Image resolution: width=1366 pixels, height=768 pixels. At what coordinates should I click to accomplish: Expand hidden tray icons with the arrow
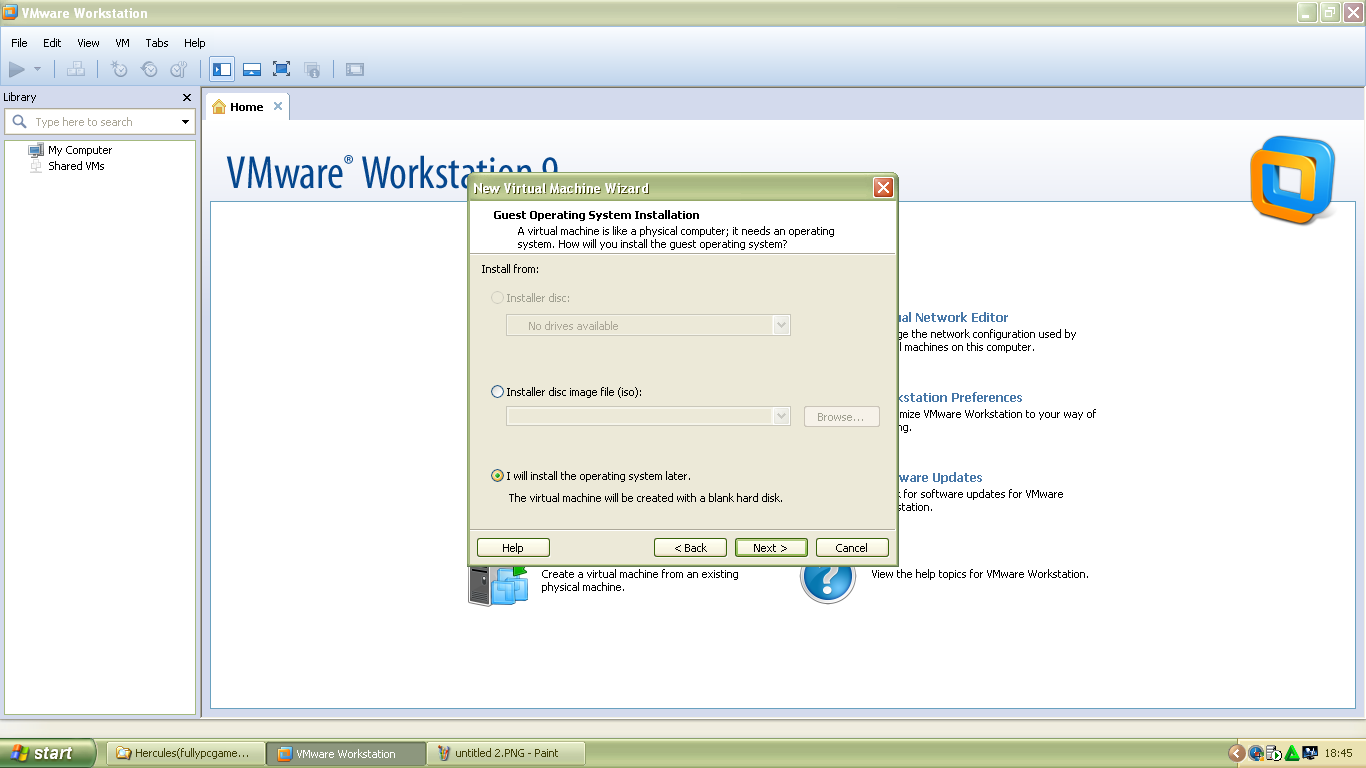pyautogui.click(x=1237, y=754)
